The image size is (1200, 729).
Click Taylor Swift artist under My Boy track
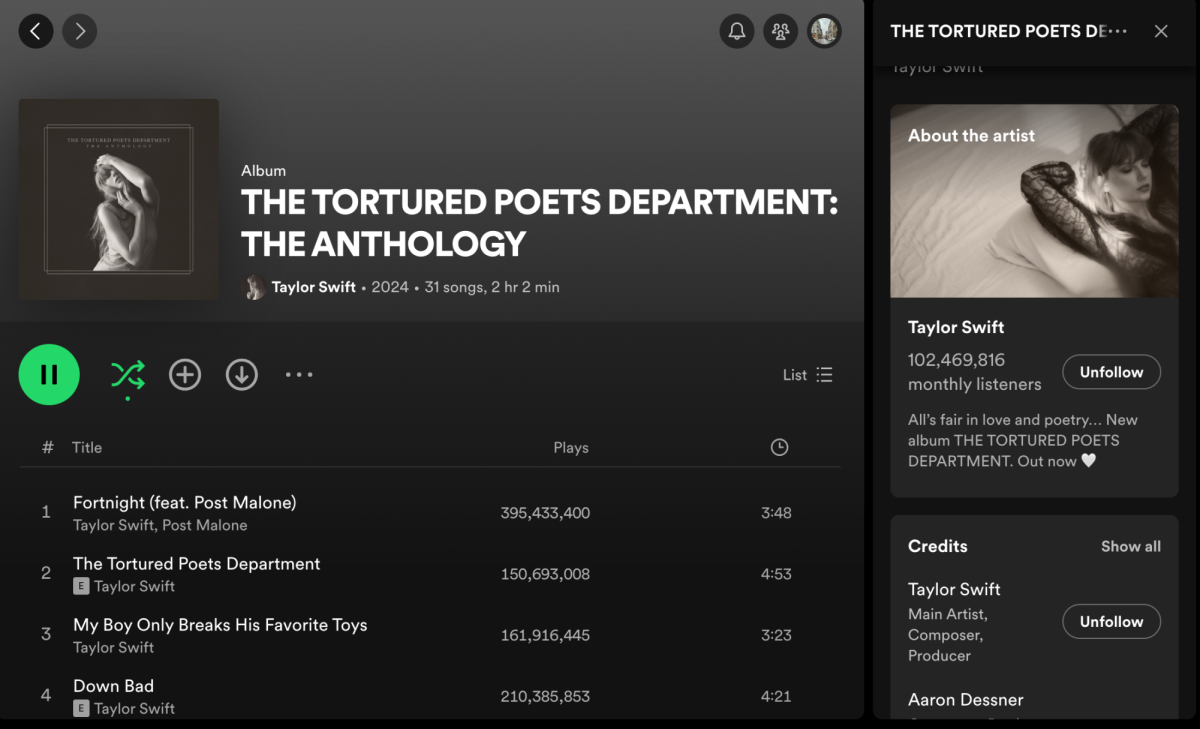[x=113, y=648]
